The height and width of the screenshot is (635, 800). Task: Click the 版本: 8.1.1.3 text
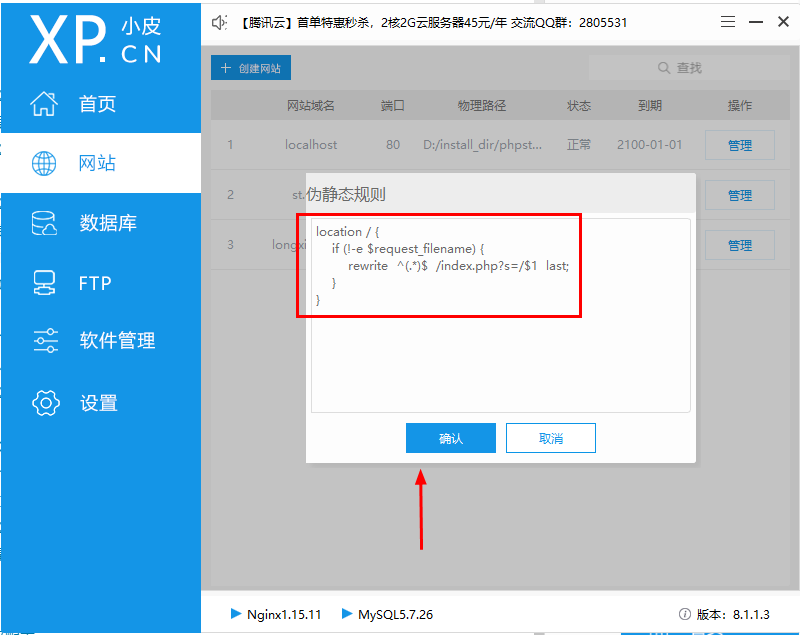[733, 614]
